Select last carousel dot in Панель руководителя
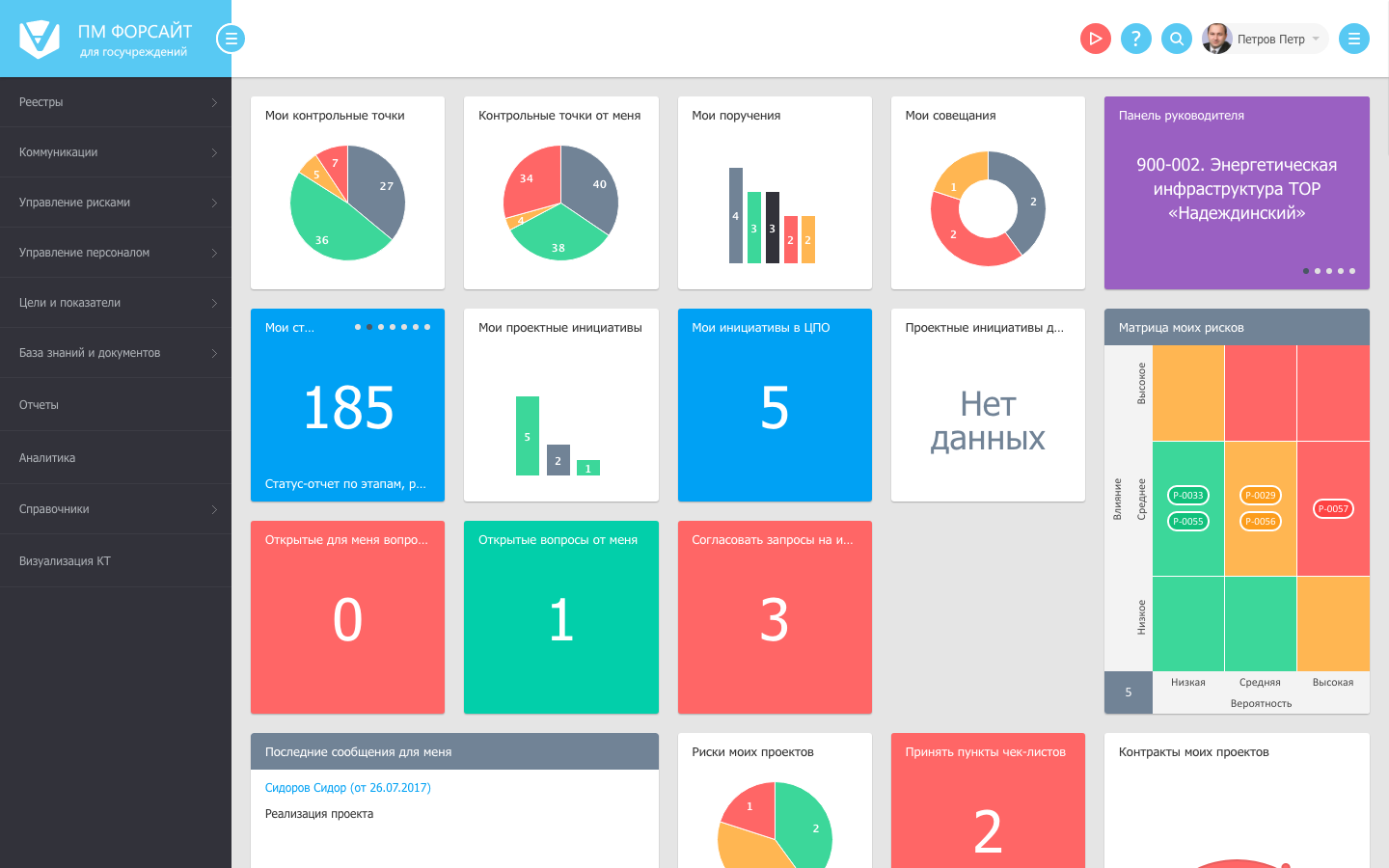The height and width of the screenshot is (868, 1389). [x=1352, y=271]
